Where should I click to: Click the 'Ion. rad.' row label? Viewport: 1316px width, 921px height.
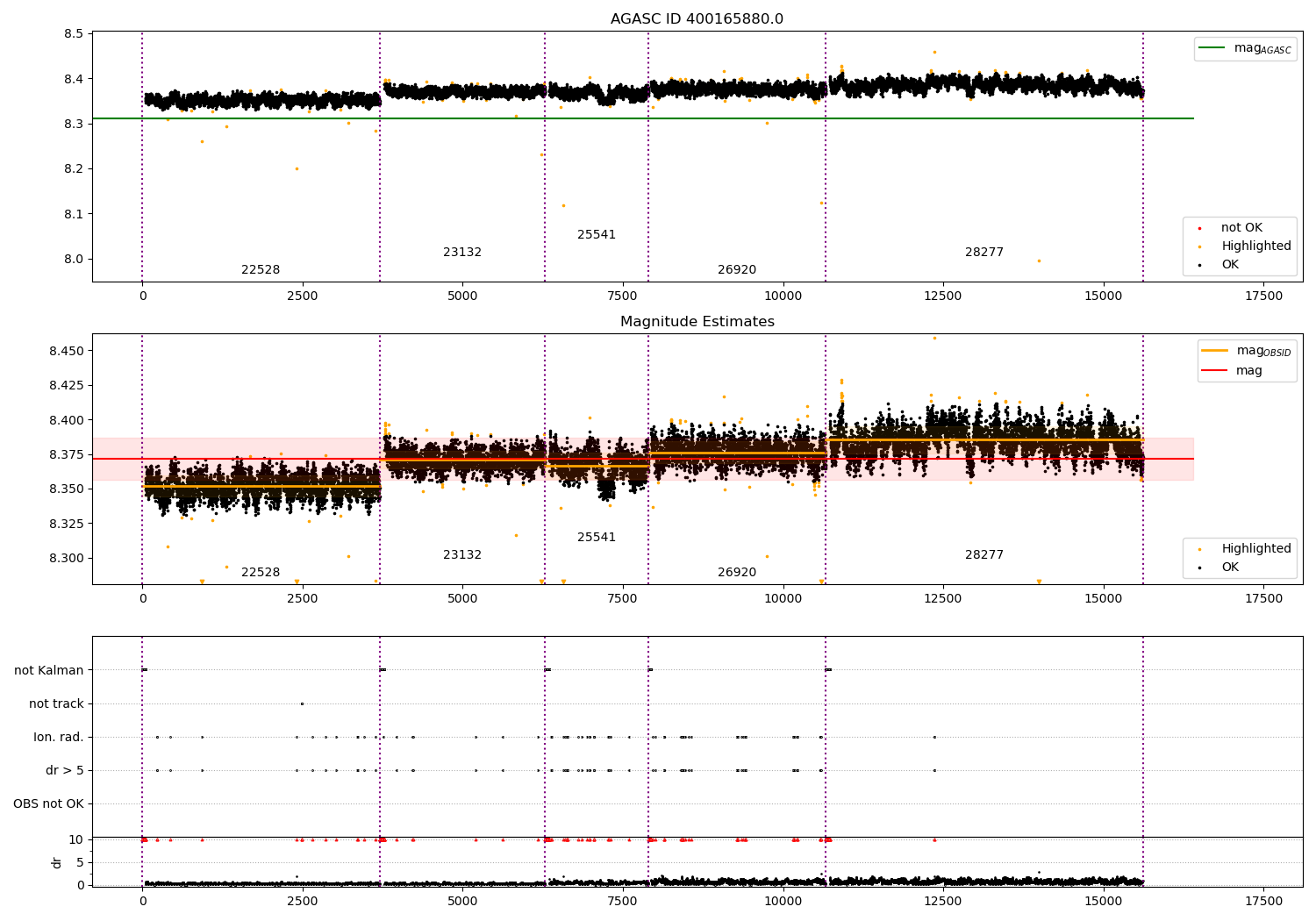pos(59,738)
